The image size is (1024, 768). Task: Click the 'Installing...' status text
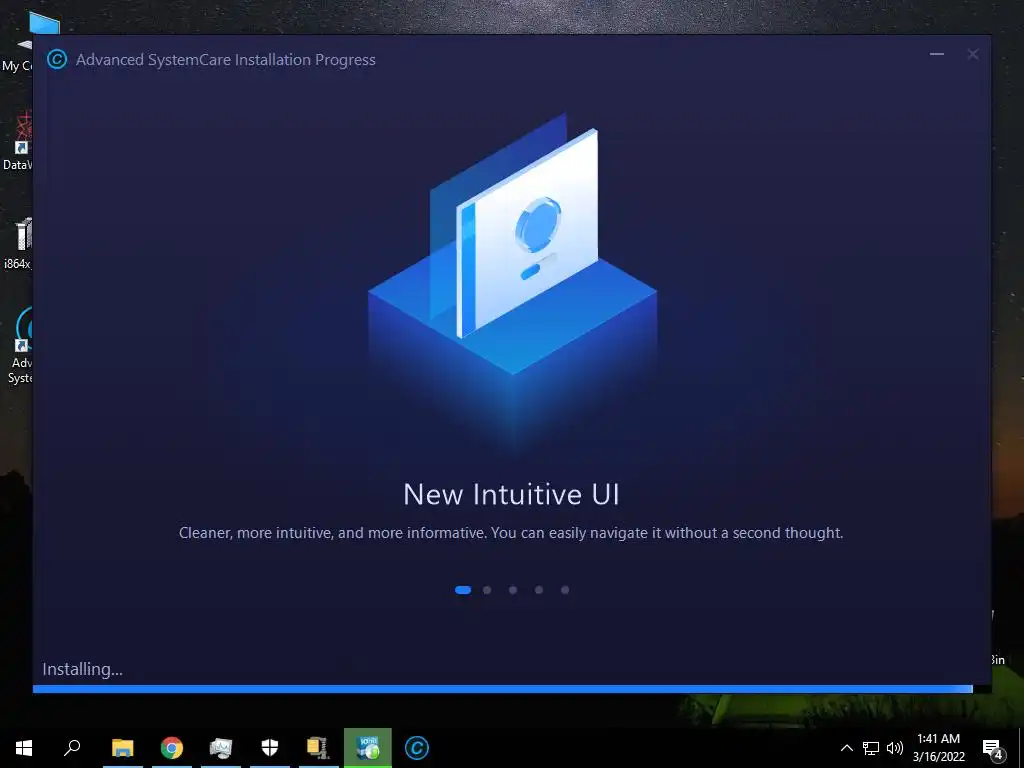(82, 669)
